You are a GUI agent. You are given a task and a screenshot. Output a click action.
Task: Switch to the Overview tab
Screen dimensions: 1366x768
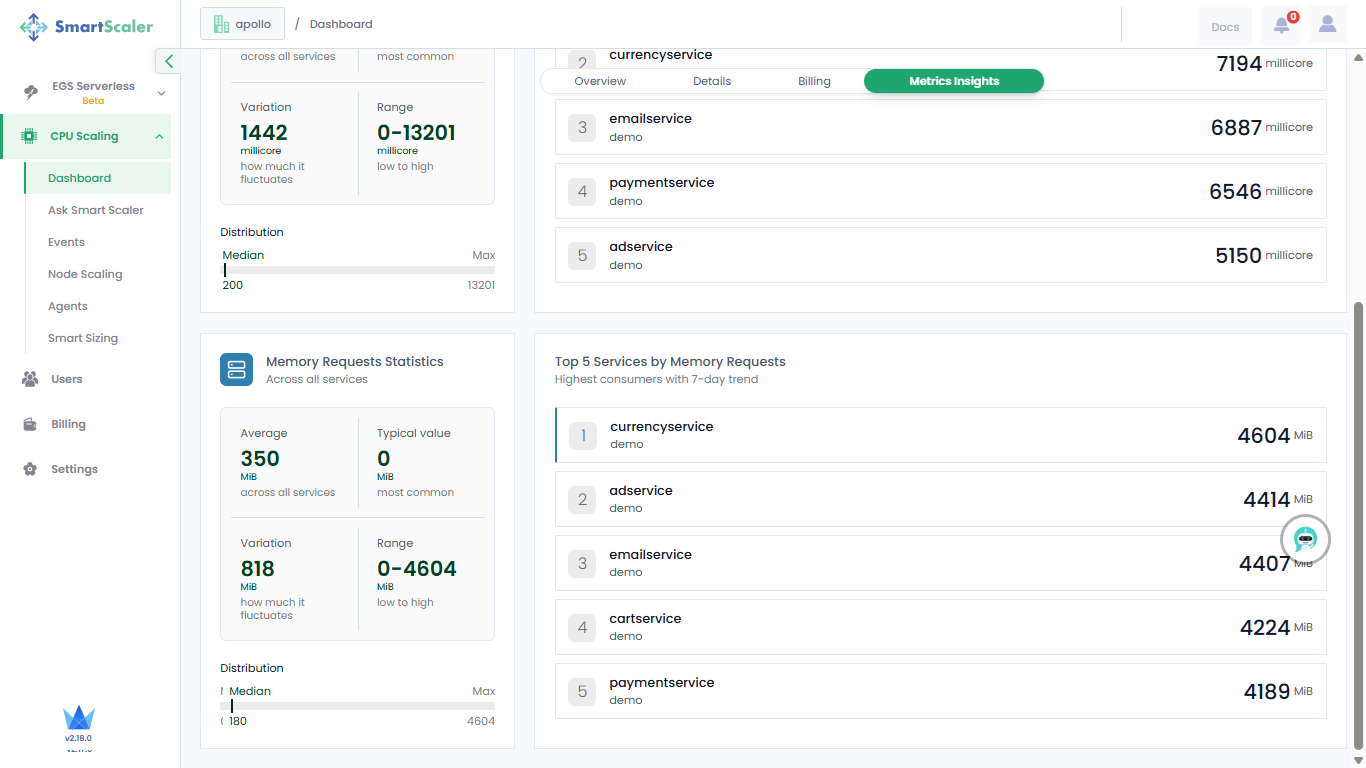click(x=600, y=81)
